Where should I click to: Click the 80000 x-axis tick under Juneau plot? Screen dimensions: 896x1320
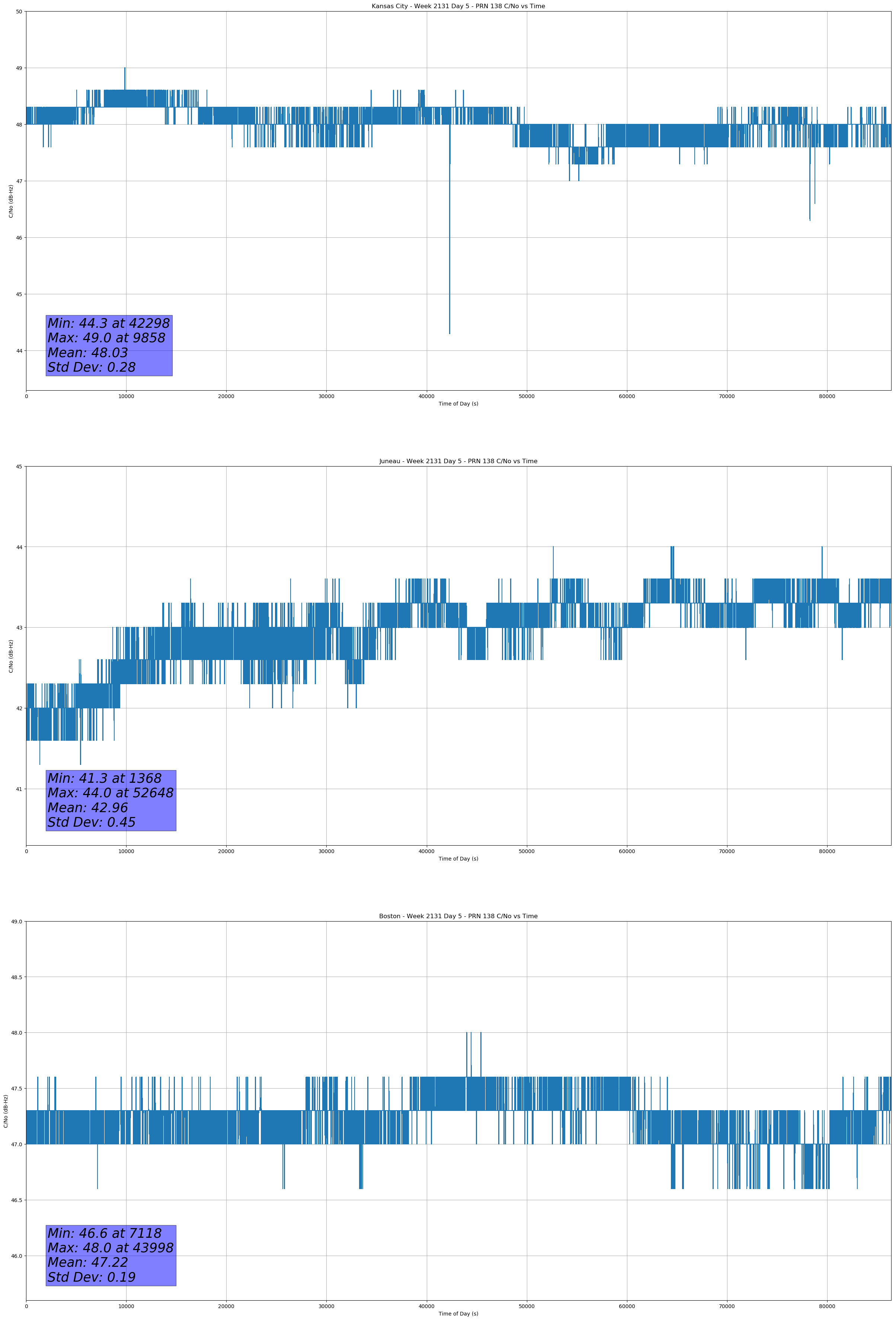click(x=827, y=851)
